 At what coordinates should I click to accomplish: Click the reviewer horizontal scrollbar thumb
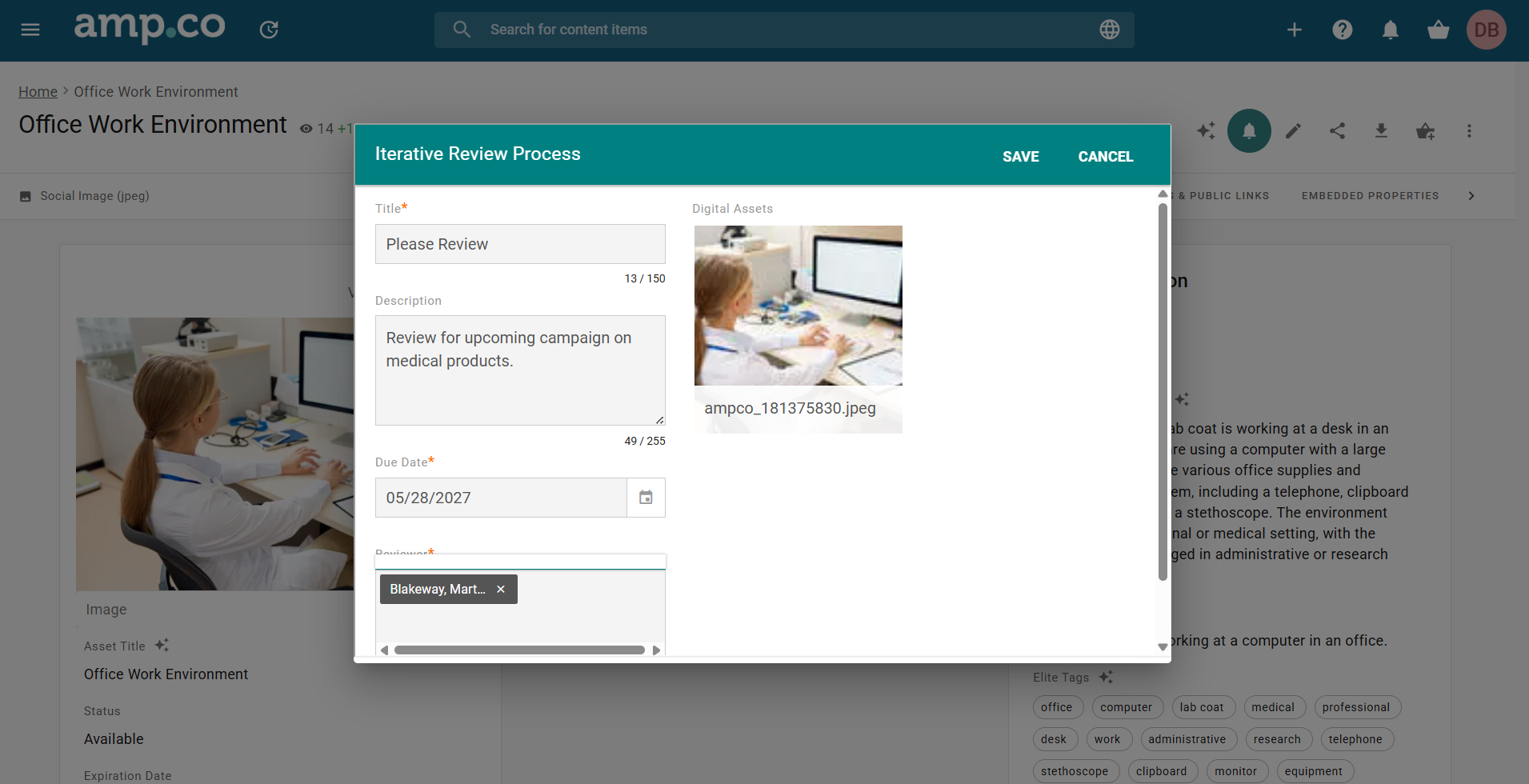click(x=519, y=650)
